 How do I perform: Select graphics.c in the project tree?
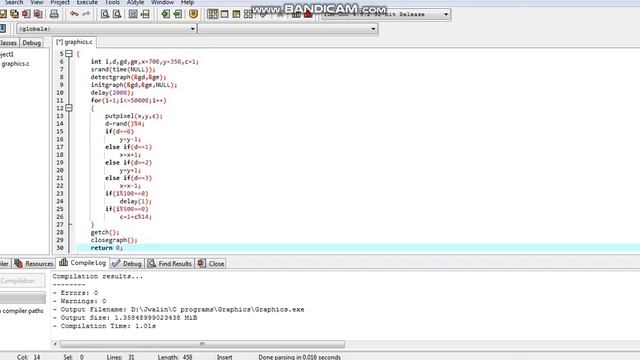[x=16, y=64]
